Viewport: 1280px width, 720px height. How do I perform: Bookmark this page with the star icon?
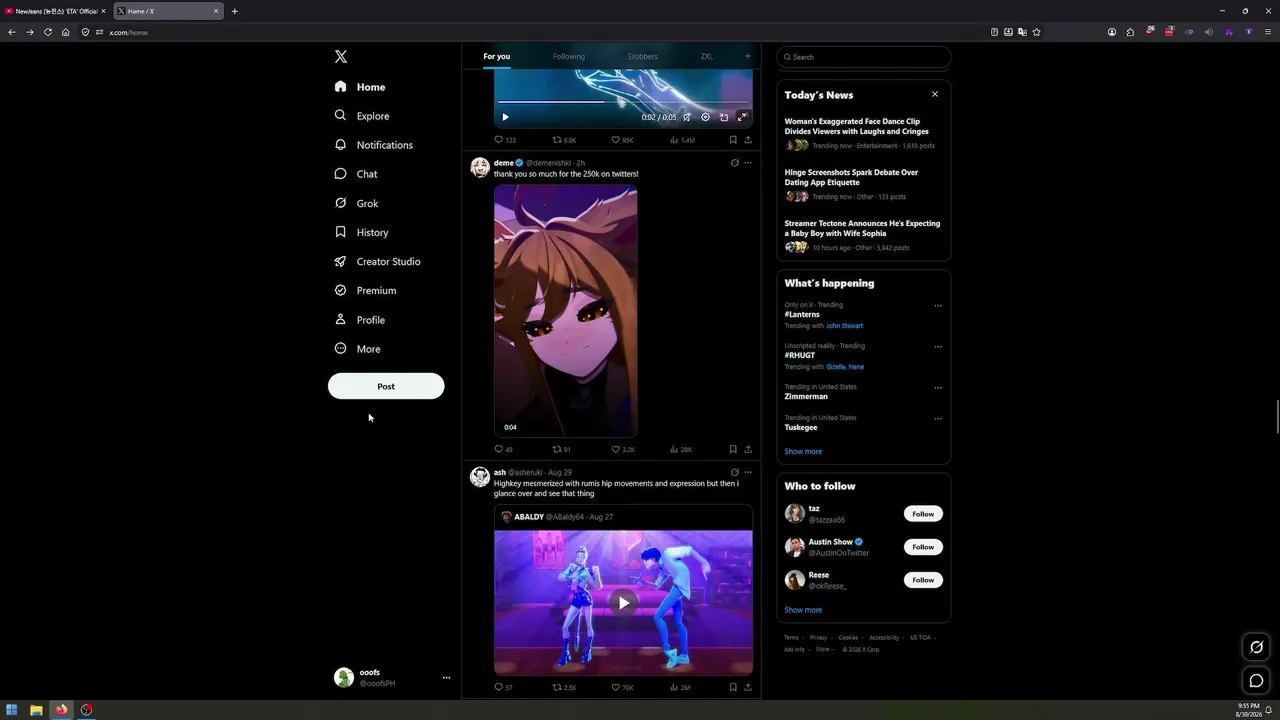(1036, 32)
